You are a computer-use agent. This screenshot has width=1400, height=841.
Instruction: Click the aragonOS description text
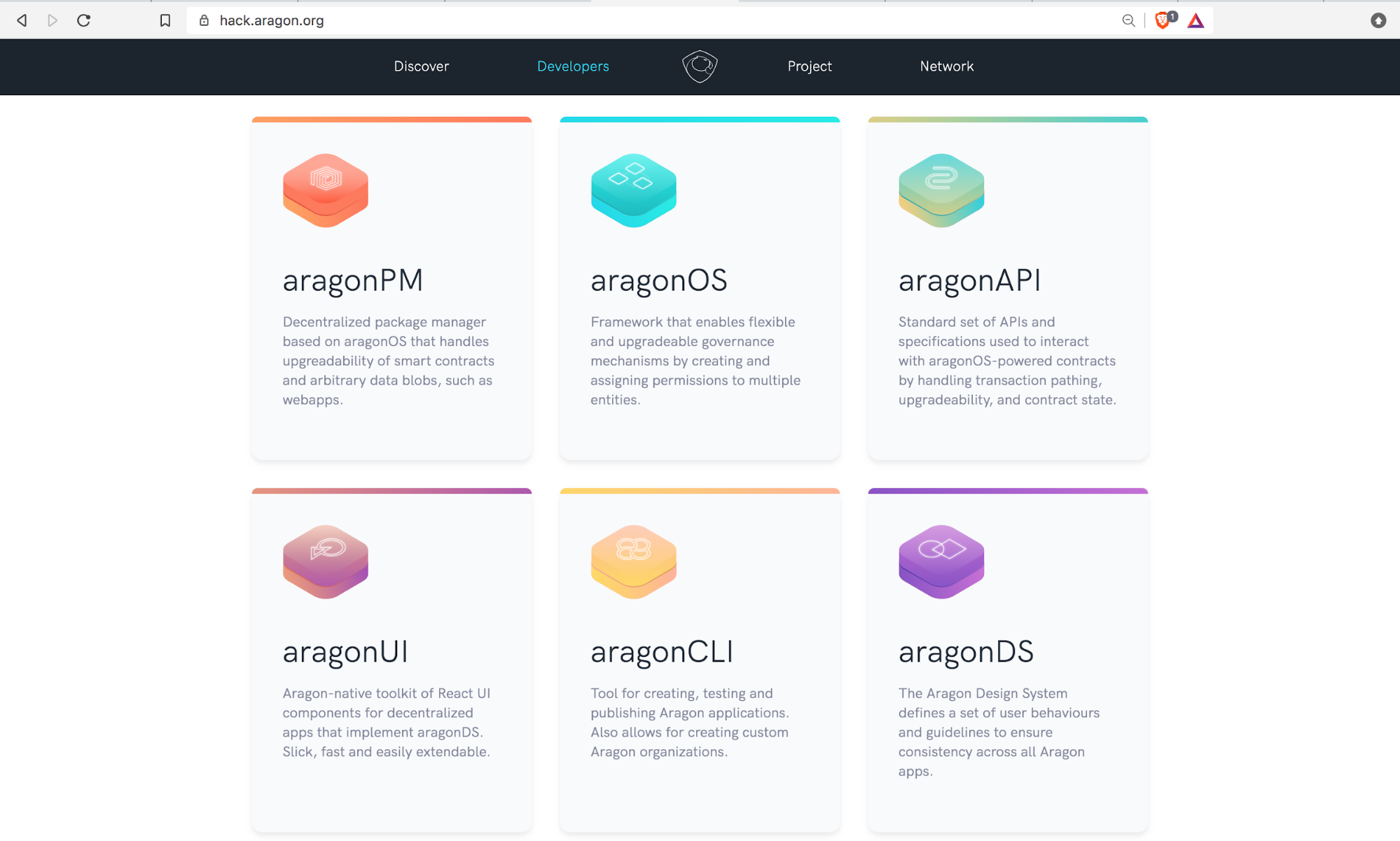[695, 361]
